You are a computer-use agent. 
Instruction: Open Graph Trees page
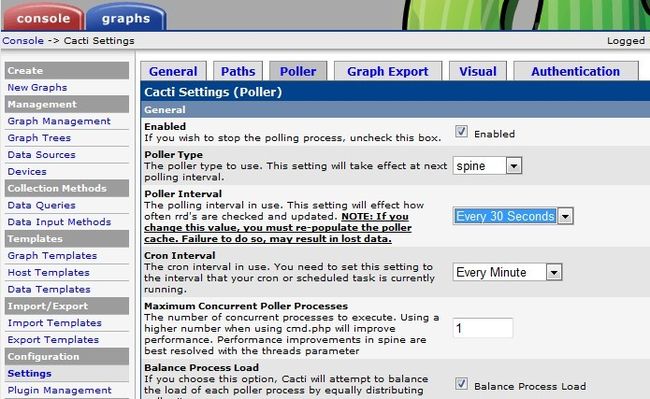(x=39, y=138)
